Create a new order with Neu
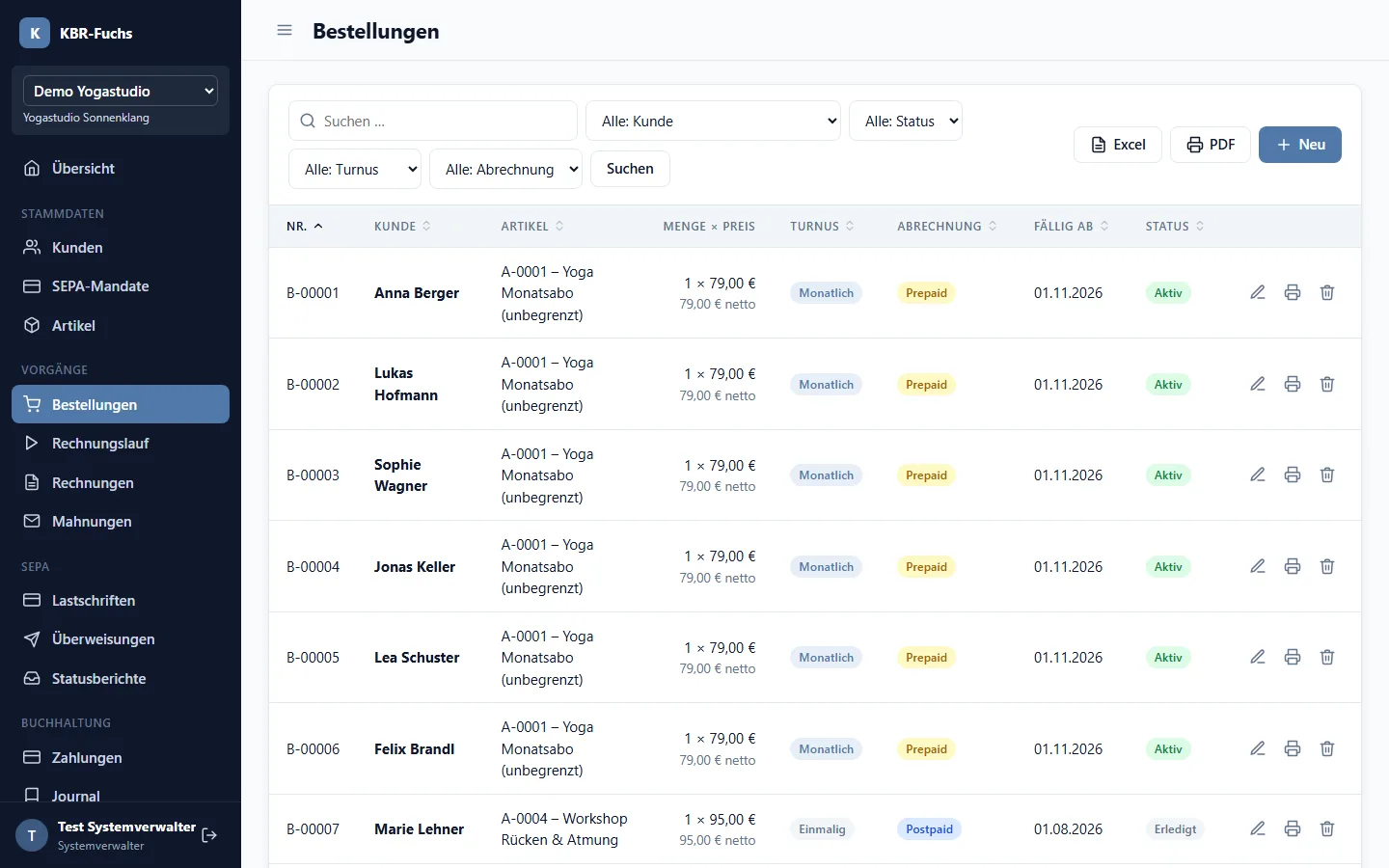Viewport: 1389px width, 868px height. (1300, 145)
